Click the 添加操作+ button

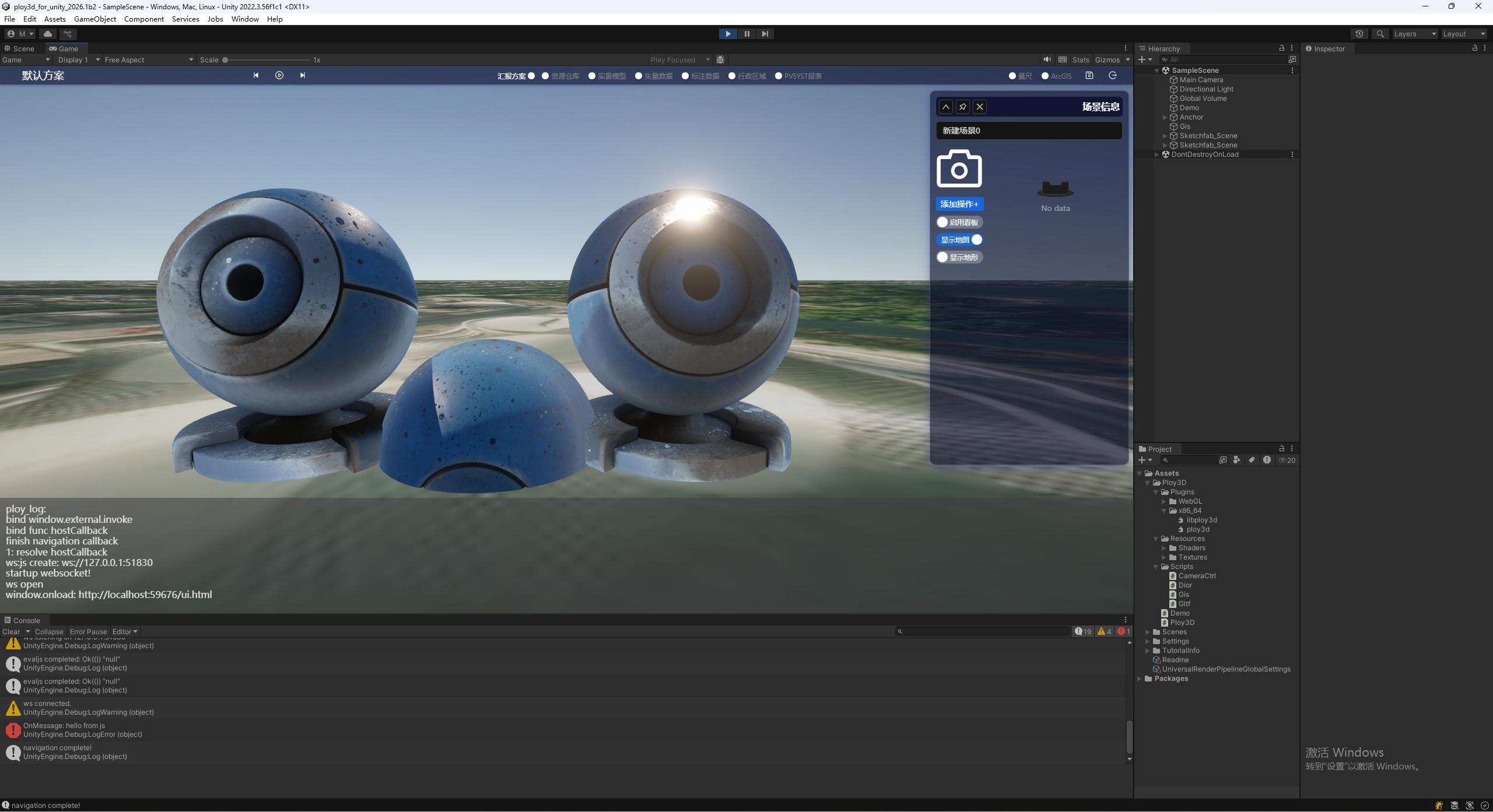point(959,204)
